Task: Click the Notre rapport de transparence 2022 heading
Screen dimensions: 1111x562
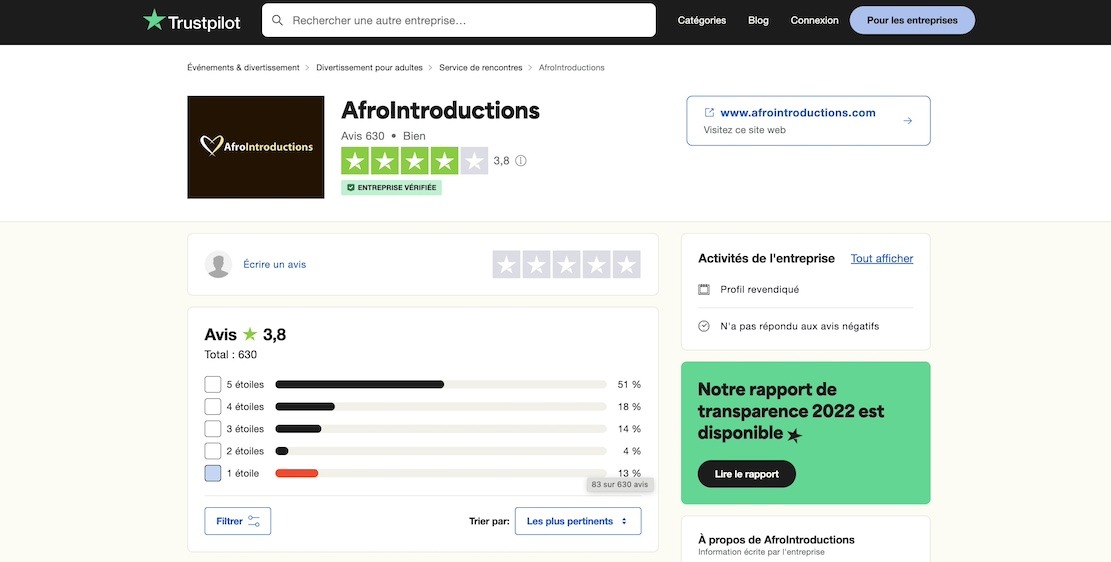Action: 791,411
